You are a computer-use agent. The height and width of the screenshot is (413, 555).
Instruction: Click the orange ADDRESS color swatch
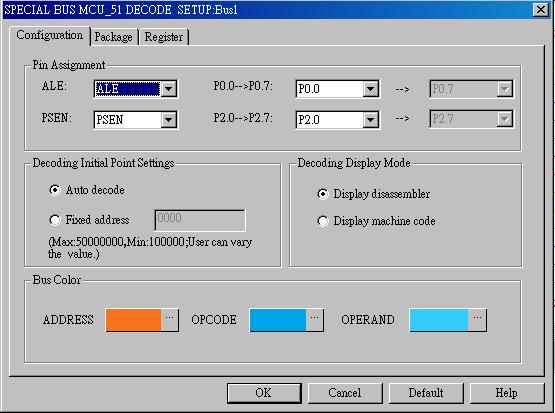(133, 320)
